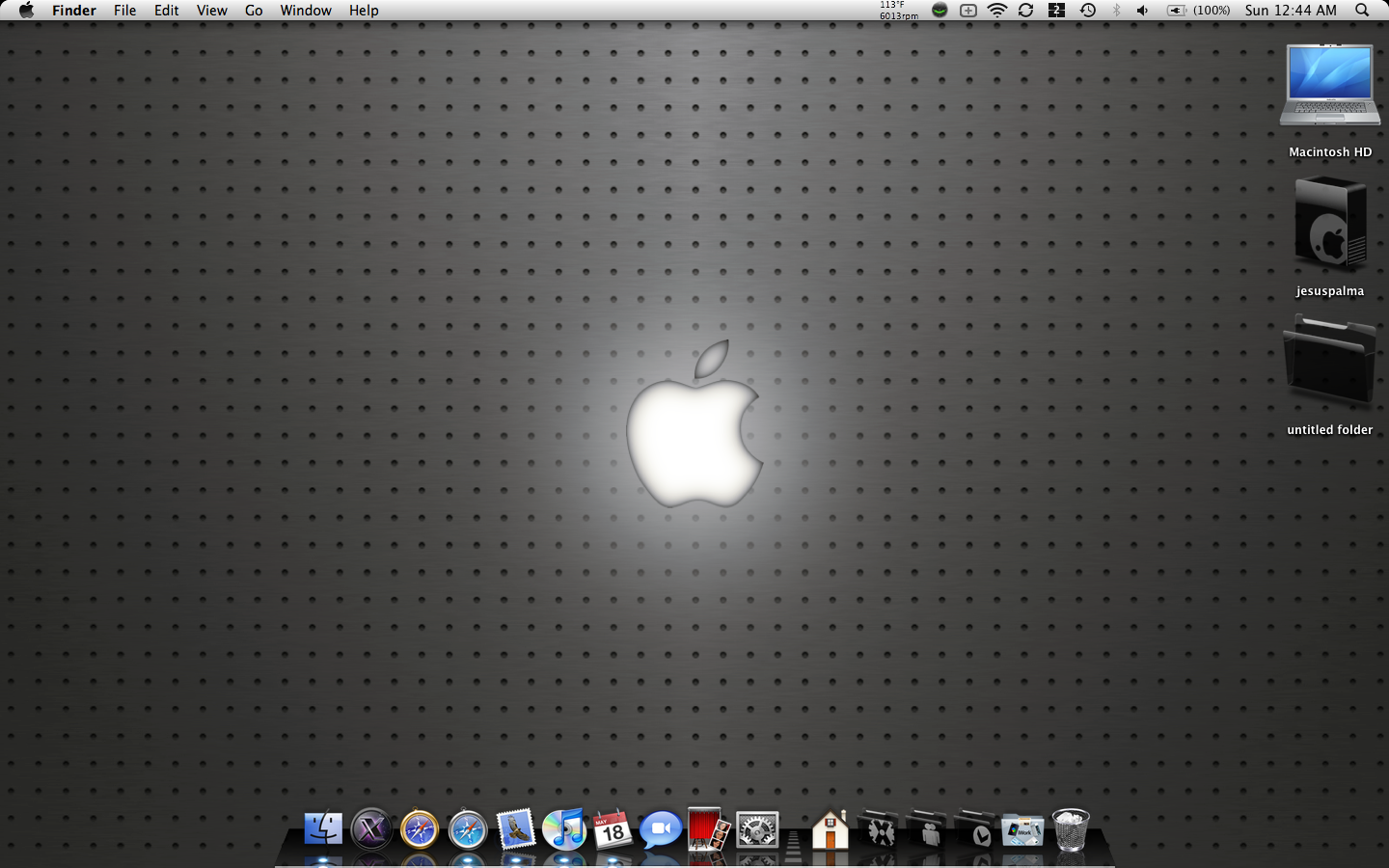Click the 113°F 6013rpm temperature readout
This screenshot has height=868, width=1389.
click(899, 11)
